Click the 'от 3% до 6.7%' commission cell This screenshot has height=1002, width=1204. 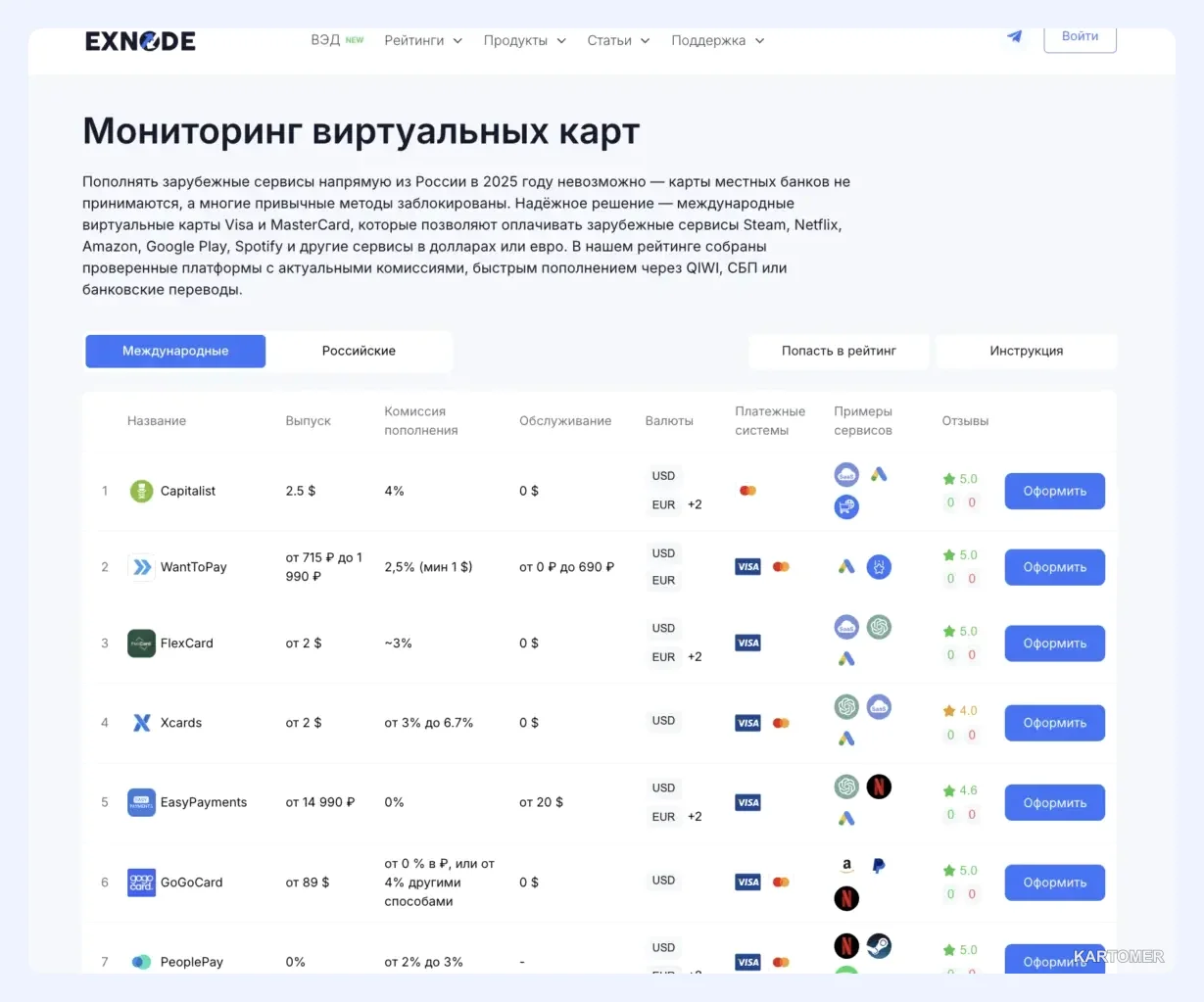[429, 723]
